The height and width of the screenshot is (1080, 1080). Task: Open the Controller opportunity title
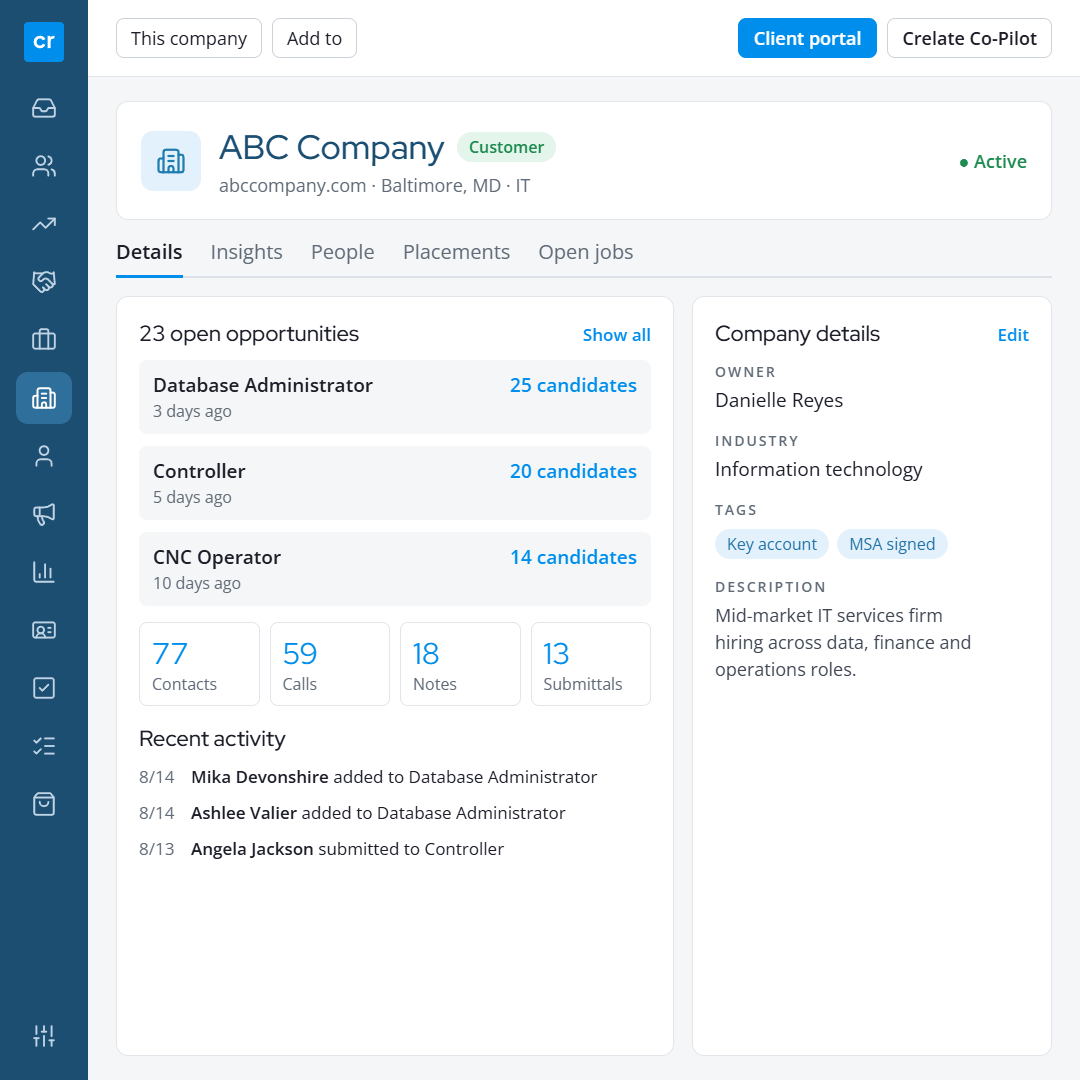point(199,471)
